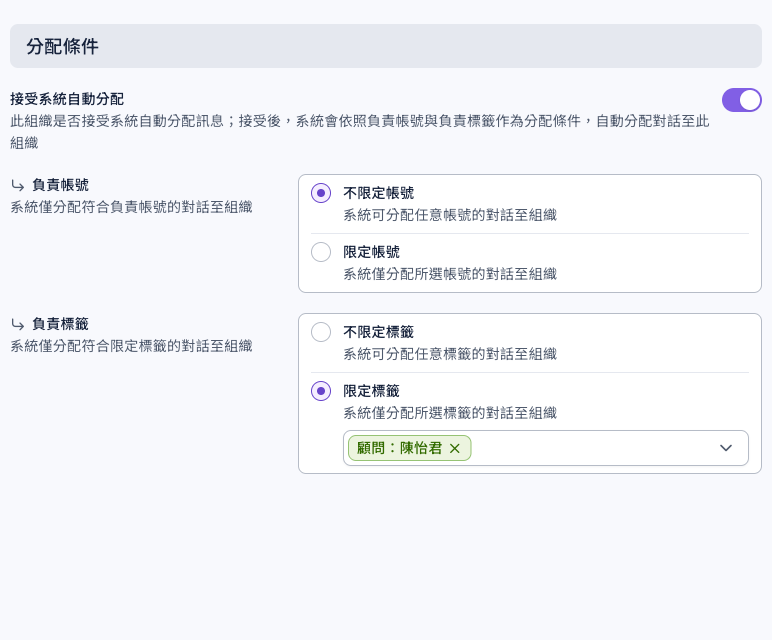Click description 系統僅分配所選帳號的對話至組織
772x640 pixels.
pyautogui.click(x=450, y=274)
